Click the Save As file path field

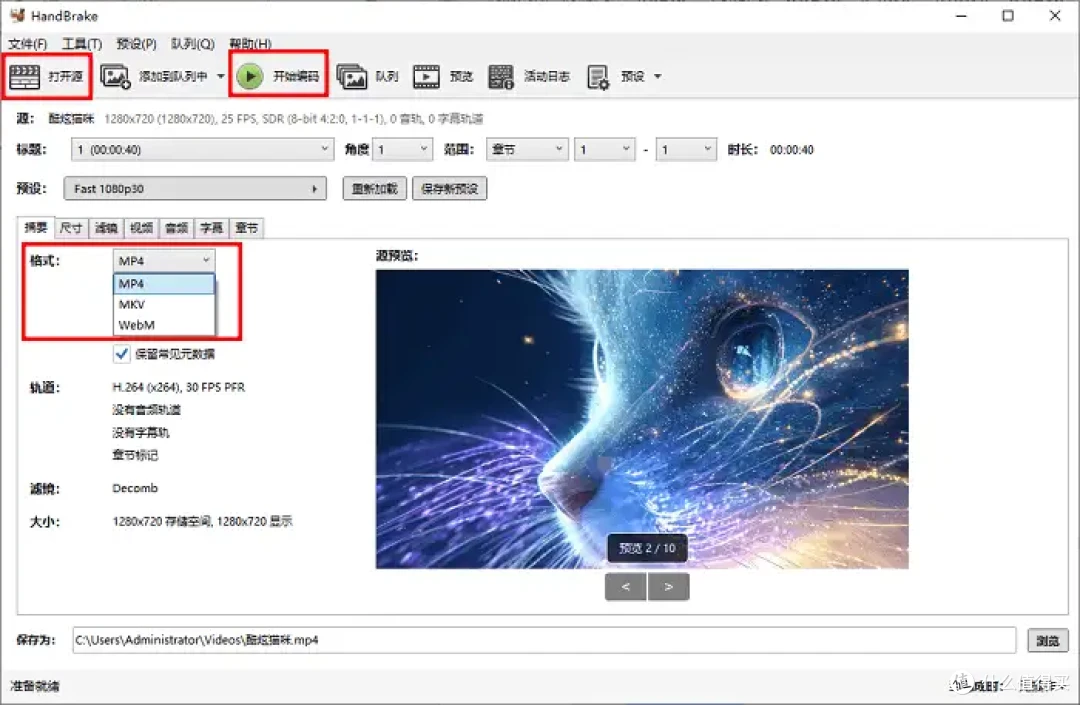[544, 640]
